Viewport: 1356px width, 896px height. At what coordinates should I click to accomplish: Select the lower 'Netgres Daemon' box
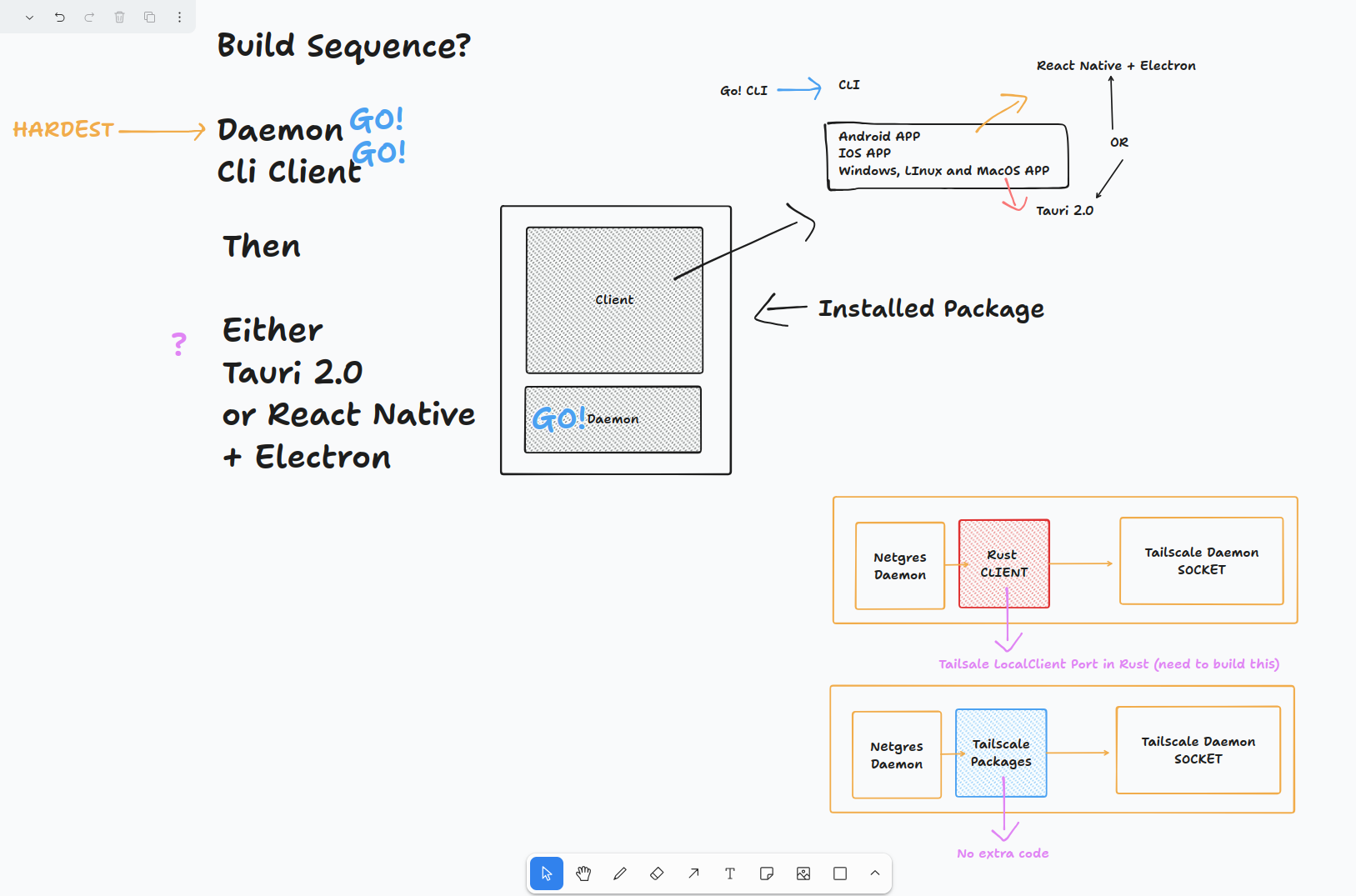pyautogui.click(x=897, y=755)
